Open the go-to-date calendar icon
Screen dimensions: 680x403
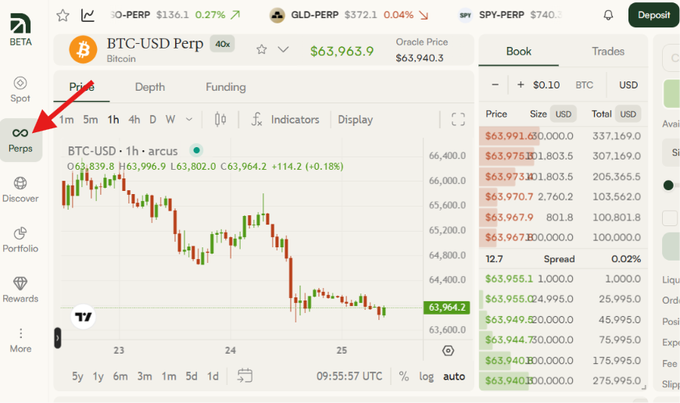pos(245,376)
